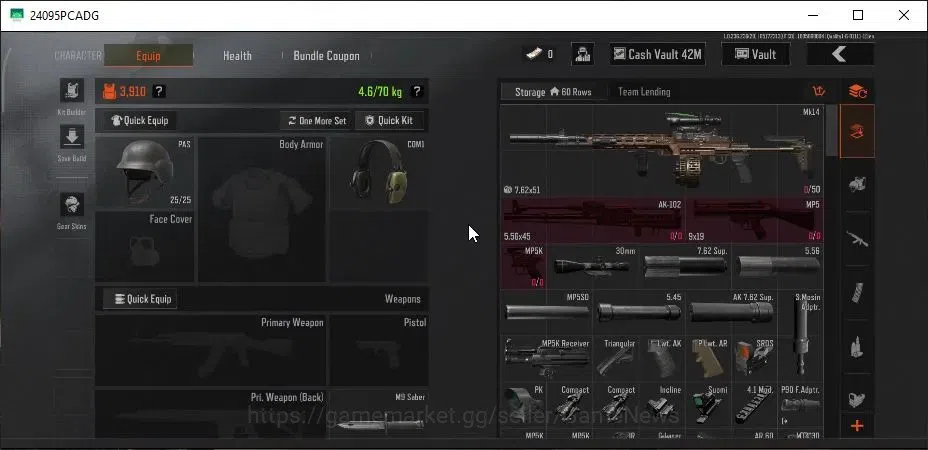Select the P90 F.Adptr. item
Image resolution: width=928 pixels, height=450 pixels.
[801, 405]
